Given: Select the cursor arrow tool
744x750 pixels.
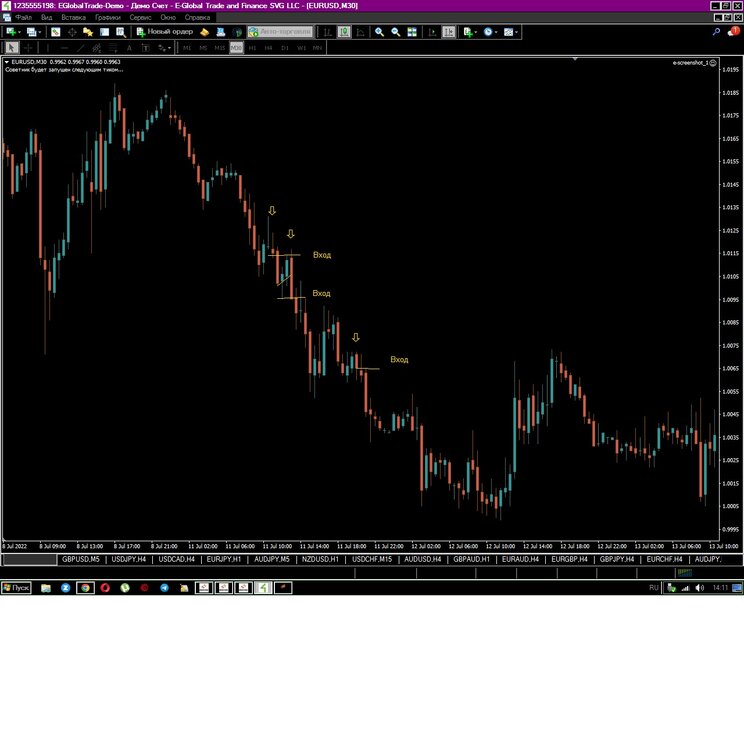Looking at the screenshot, I should 11,48.
